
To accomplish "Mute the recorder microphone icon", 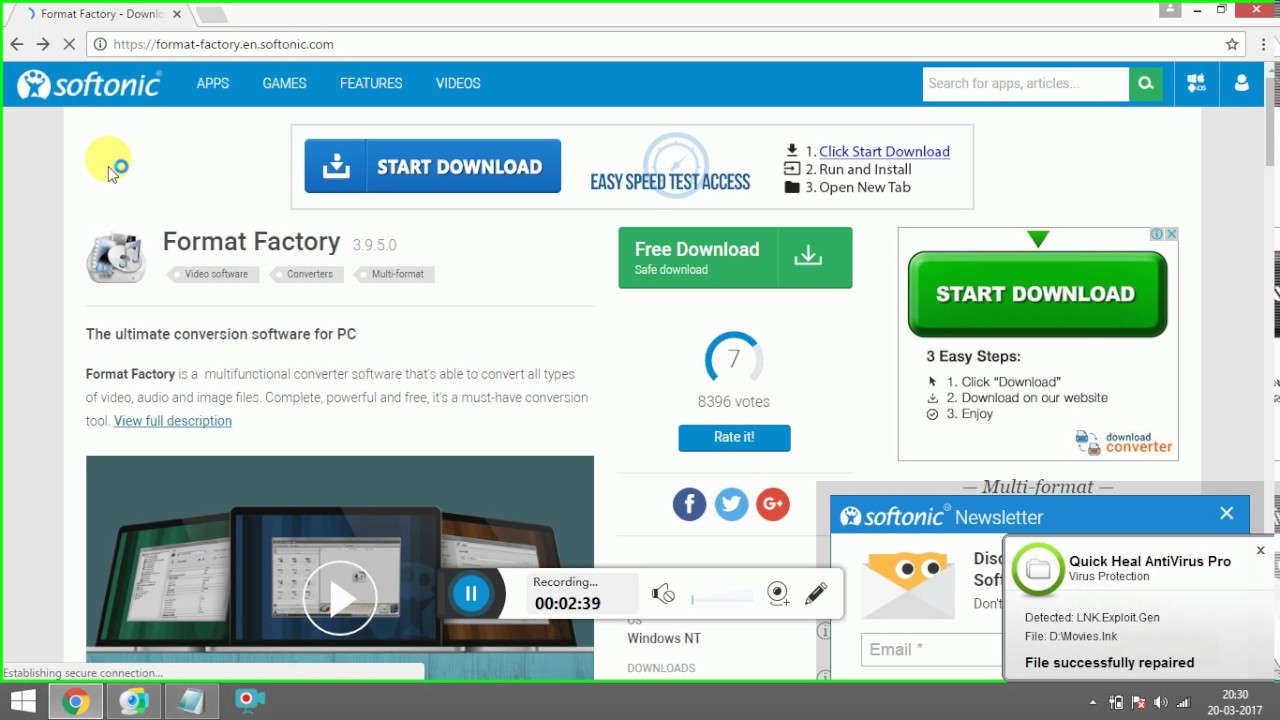I will (663, 594).
